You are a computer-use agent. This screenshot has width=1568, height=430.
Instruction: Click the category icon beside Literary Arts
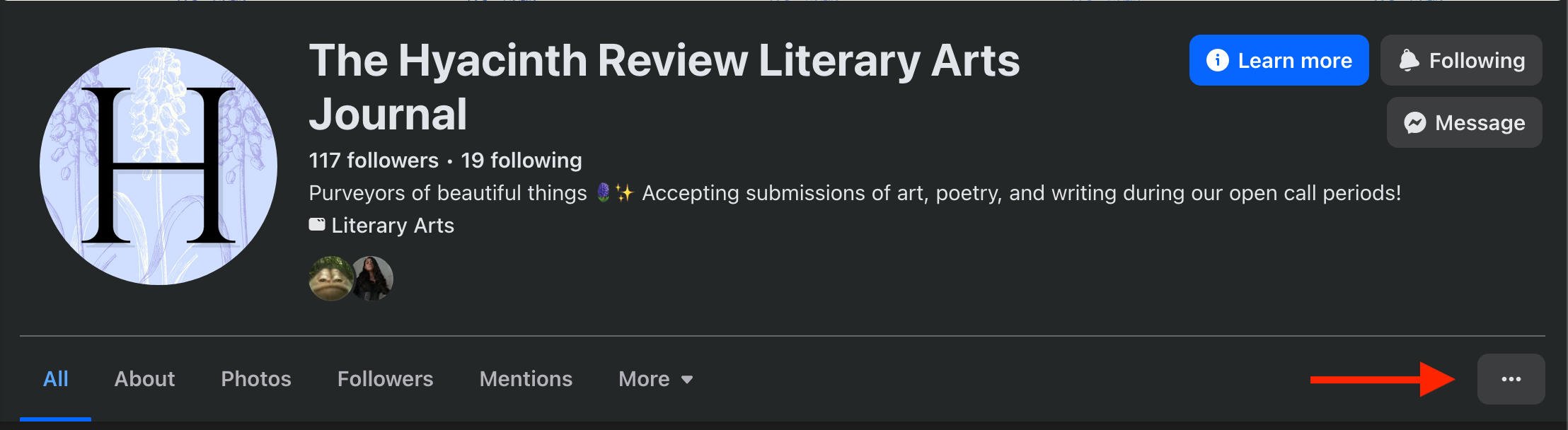317,225
